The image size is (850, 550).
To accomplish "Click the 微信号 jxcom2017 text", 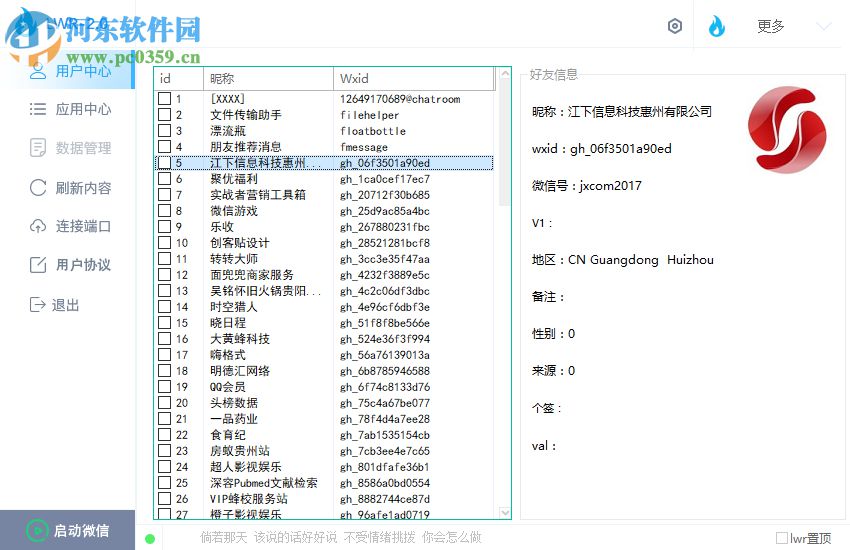I will [587, 186].
